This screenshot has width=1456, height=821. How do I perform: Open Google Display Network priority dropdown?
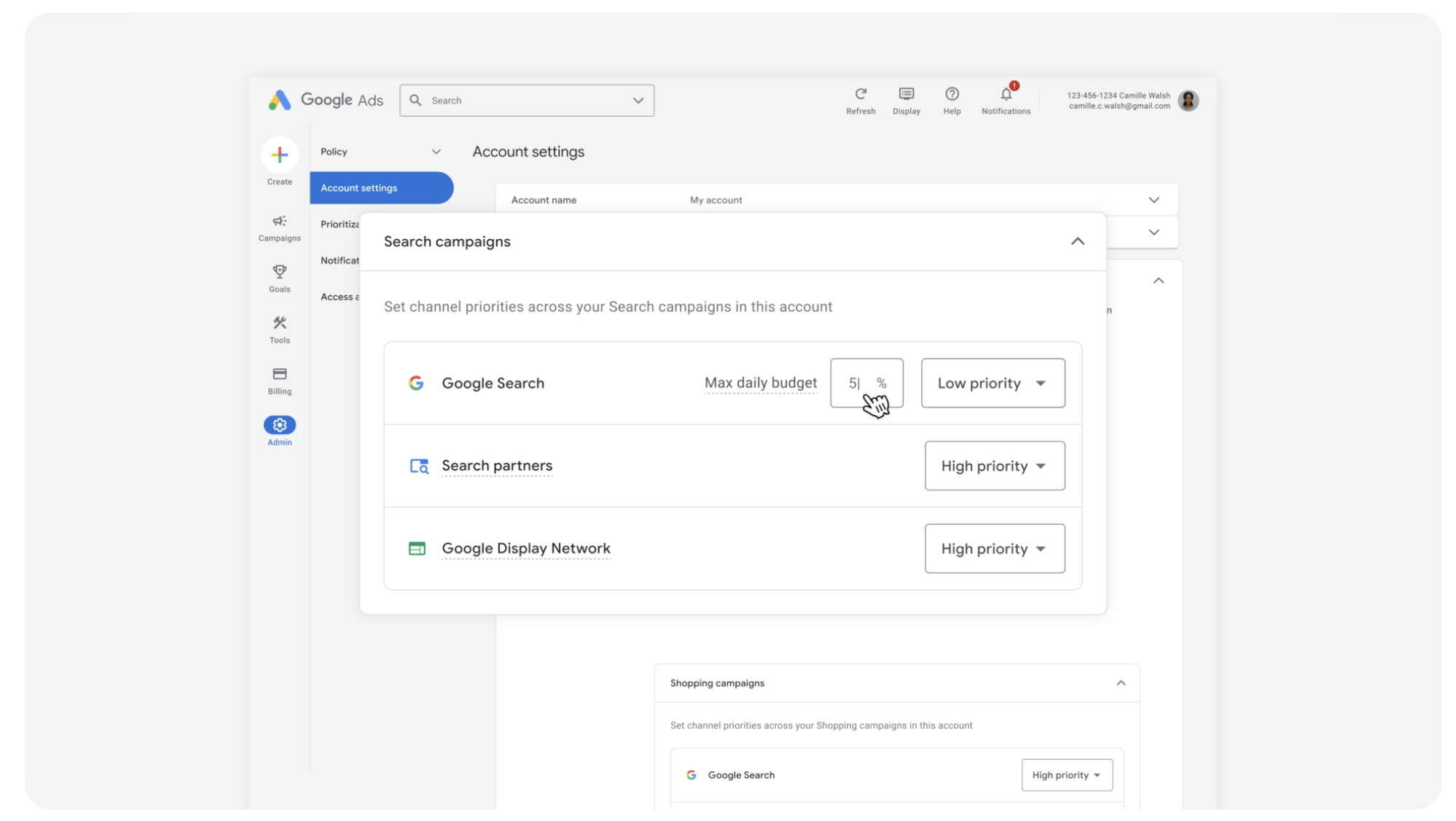click(994, 548)
